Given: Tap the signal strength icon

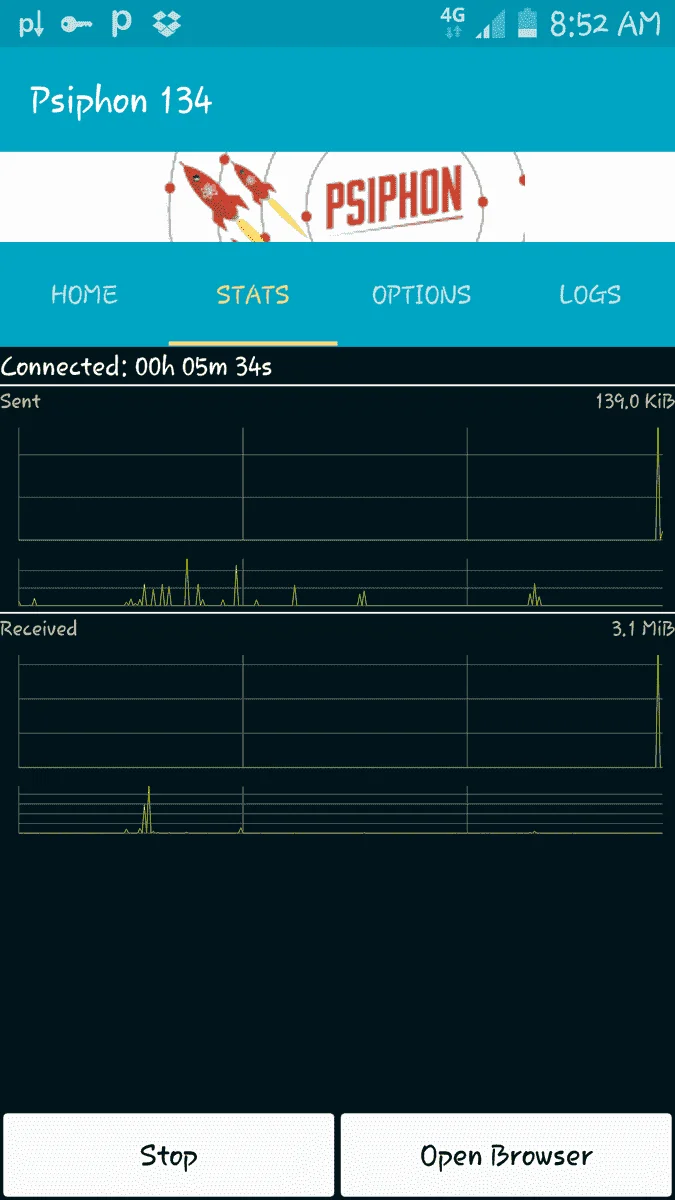Looking at the screenshot, I should click(491, 25).
